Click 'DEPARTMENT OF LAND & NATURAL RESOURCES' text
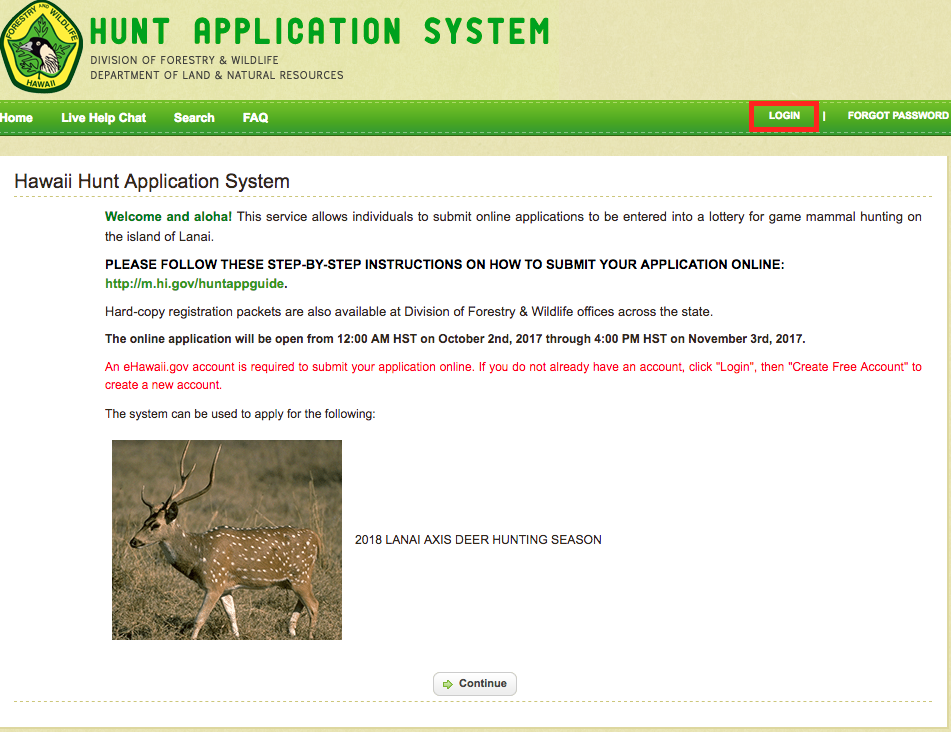Screen dimensions: 951x732 pos(217,75)
